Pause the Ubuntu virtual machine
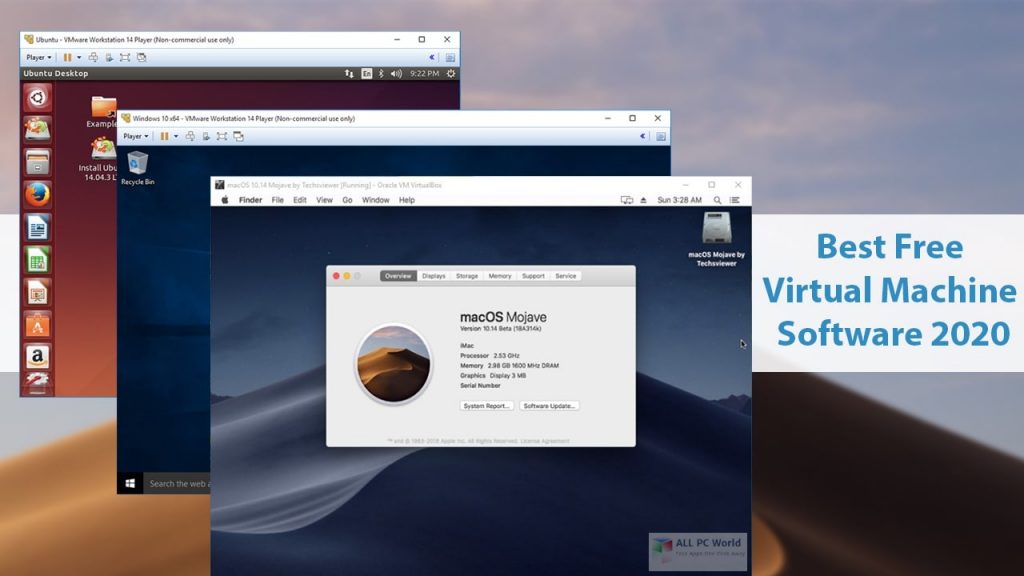Image resolution: width=1024 pixels, height=576 pixels. tap(67, 57)
